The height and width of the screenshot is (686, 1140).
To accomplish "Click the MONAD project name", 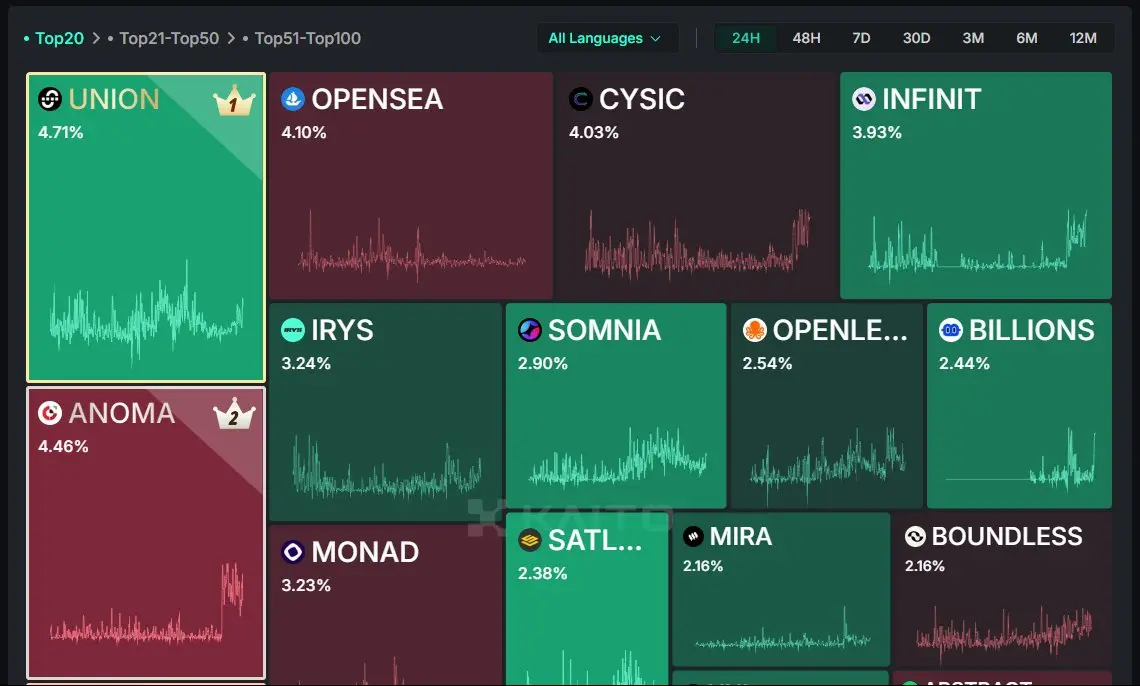I will coord(365,553).
